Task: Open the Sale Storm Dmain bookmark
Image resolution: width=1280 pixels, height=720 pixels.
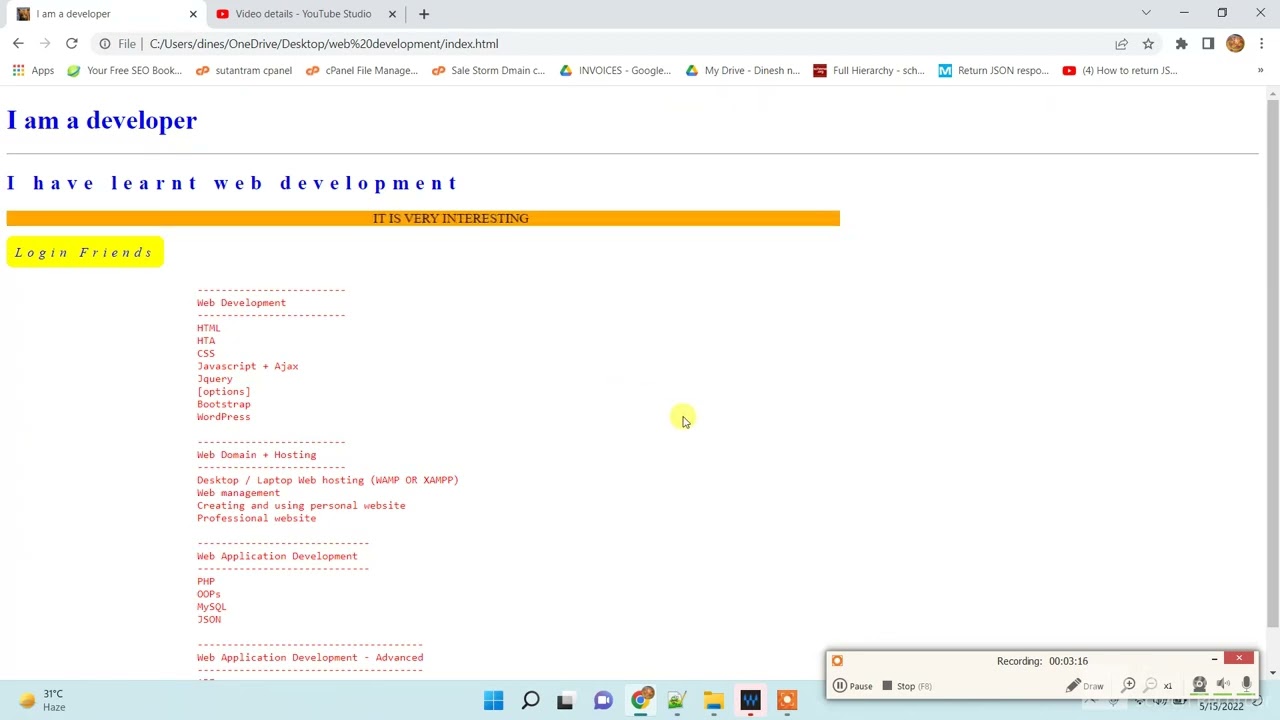Action: point(488,70)
